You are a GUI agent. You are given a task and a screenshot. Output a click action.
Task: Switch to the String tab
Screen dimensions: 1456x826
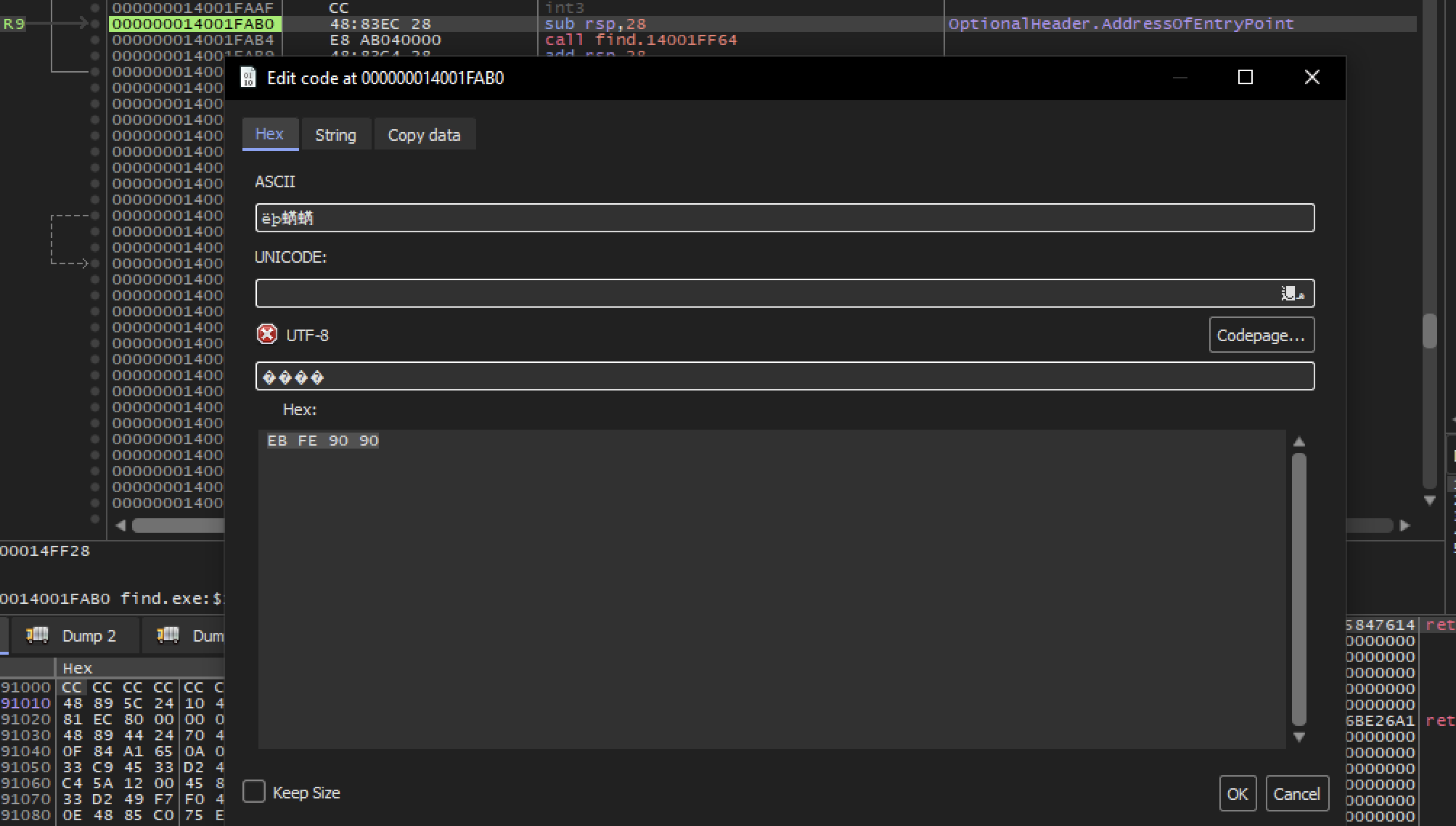[x=335, y=135]
